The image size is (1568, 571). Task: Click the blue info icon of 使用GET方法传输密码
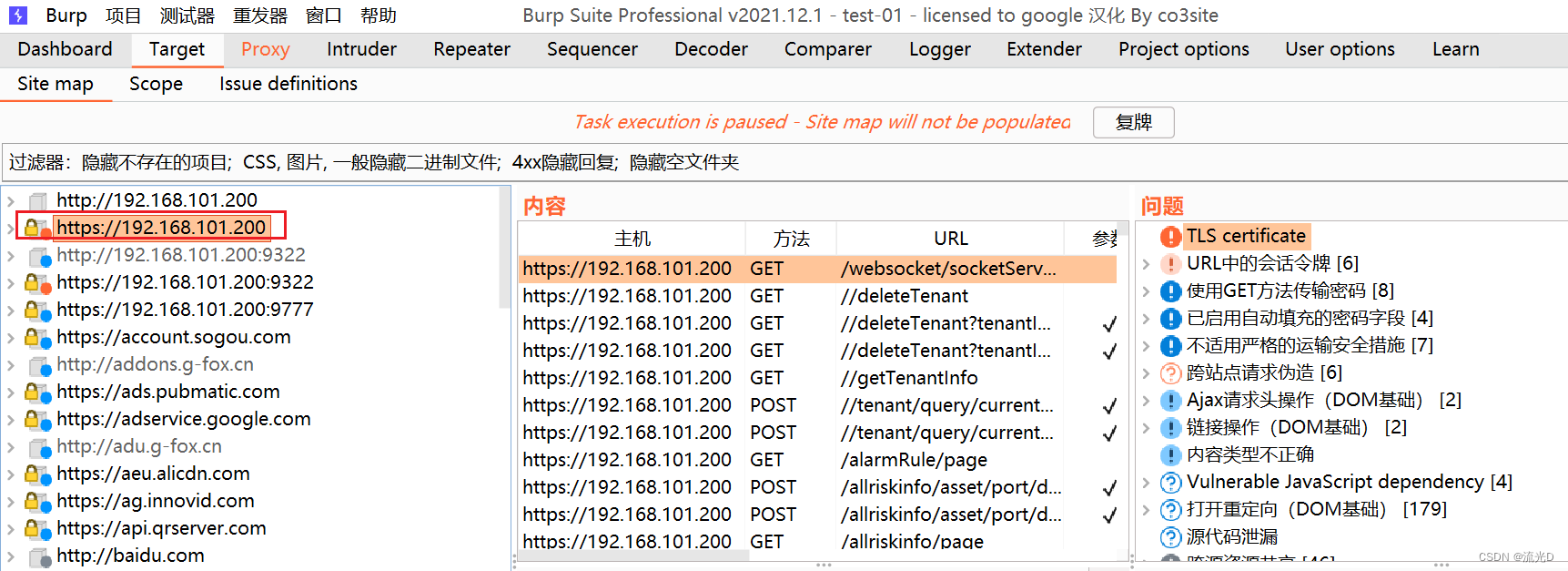[1170, 291]
